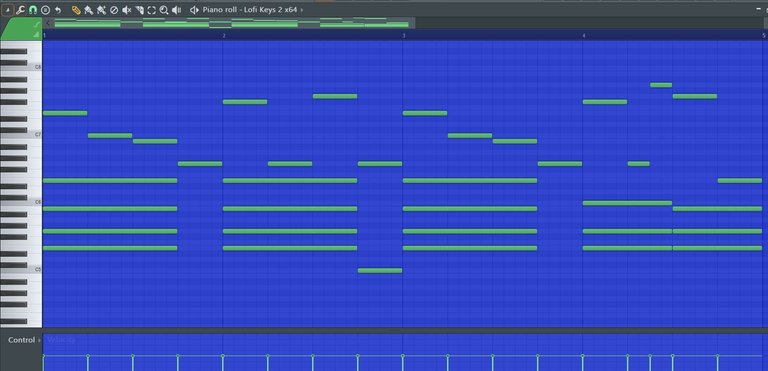Select the Playback speaker tool
Image resolution: width=768 pixels, height=371 pixels.
click(177, 10)
